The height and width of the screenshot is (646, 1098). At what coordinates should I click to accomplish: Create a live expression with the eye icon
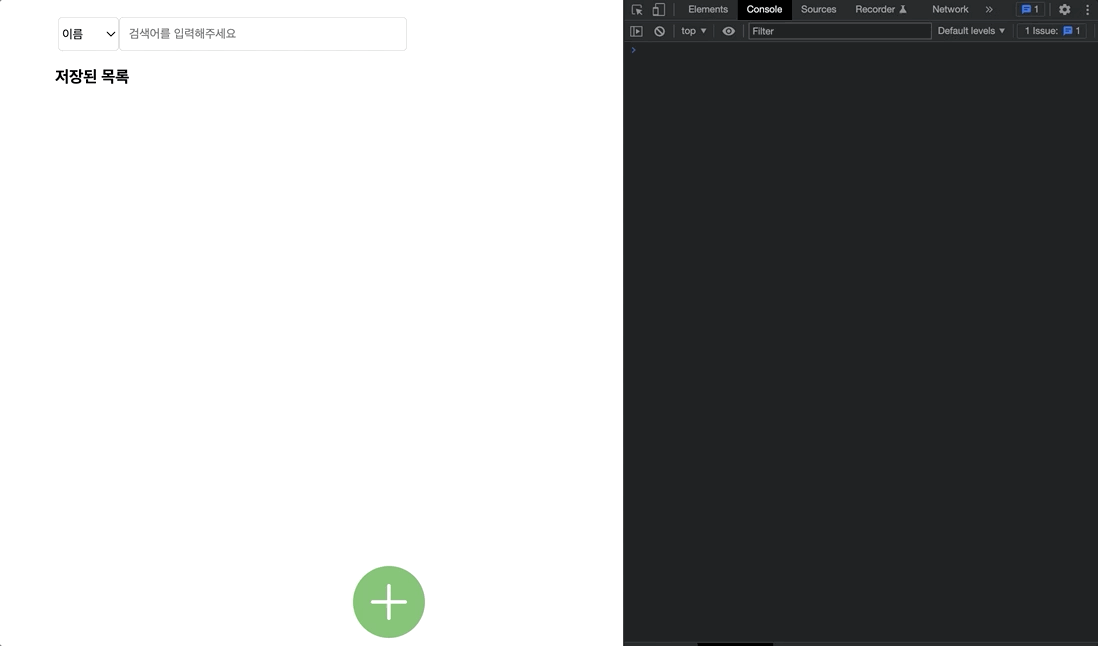click(728, 31)
